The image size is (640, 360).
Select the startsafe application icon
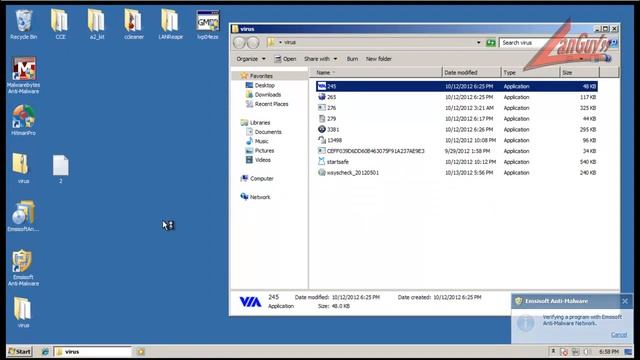[x=322, y=162]
